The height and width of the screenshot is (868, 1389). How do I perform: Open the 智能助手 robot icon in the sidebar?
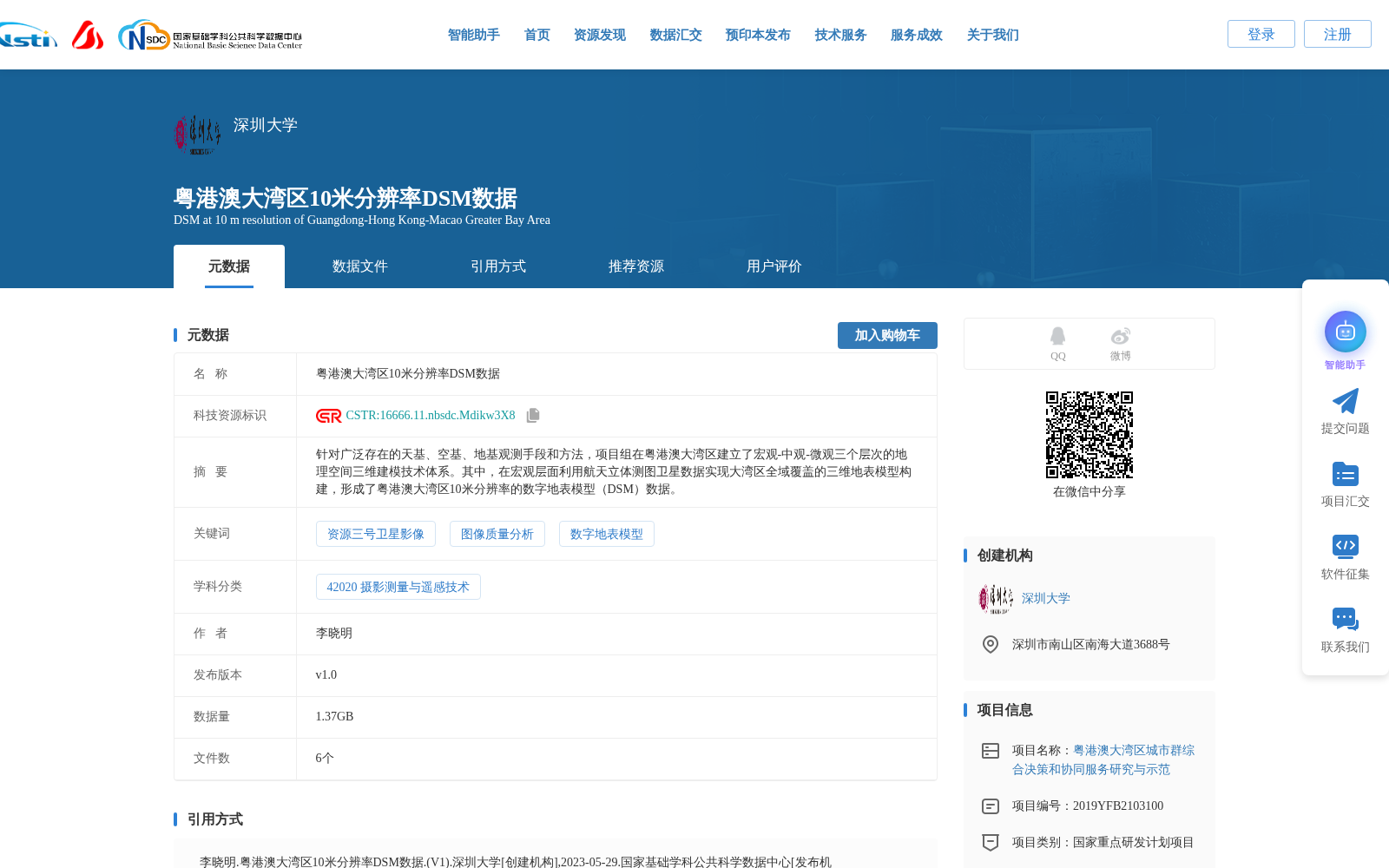pos(1346,332)
